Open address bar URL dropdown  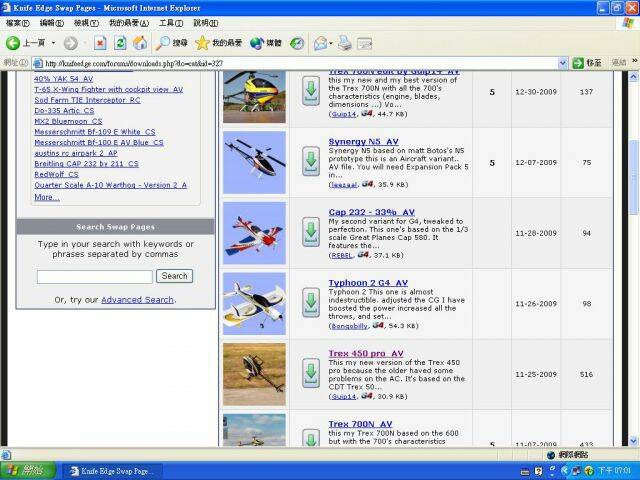563,63
